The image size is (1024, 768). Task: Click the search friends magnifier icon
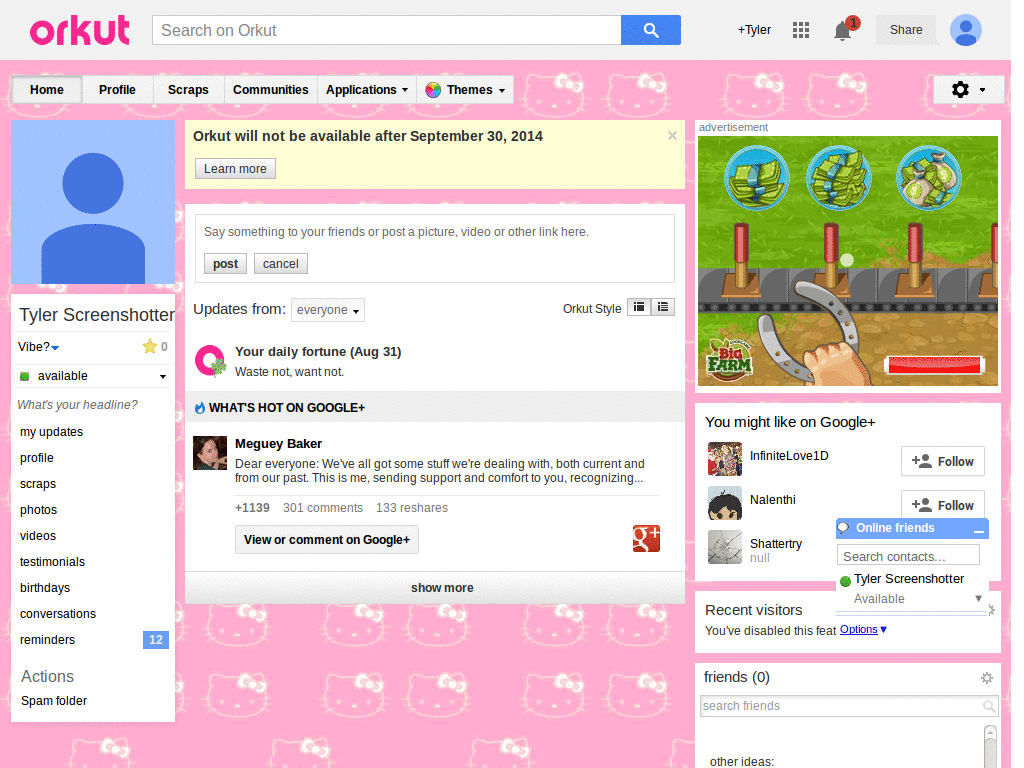(989, 706)
